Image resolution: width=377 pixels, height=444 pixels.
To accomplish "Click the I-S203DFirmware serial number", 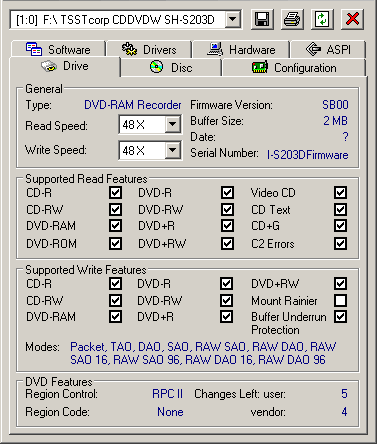I will [x=307, y=155].
